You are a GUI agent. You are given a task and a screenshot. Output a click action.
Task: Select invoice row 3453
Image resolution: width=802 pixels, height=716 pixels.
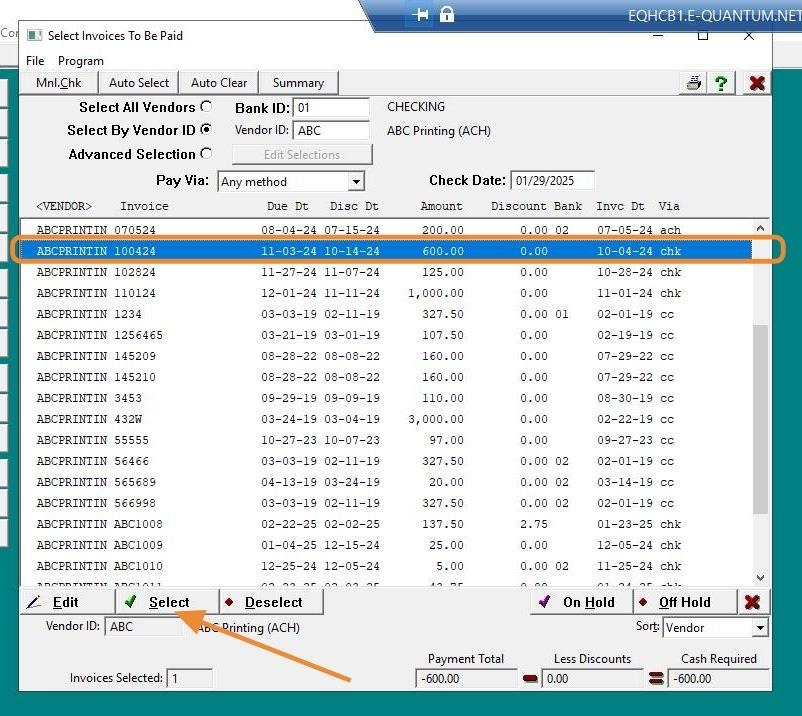386,398
